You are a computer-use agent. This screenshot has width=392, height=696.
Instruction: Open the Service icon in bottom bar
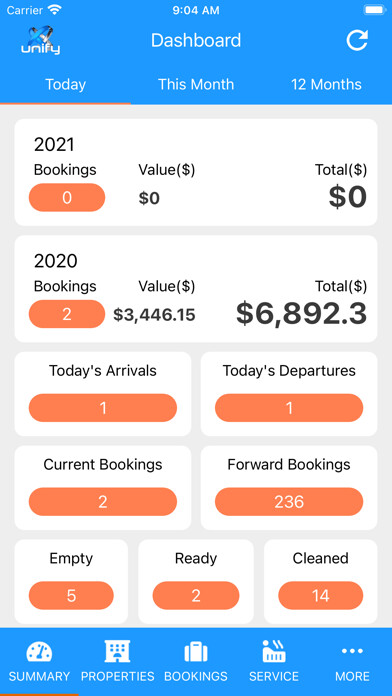(x=274, y=651)
